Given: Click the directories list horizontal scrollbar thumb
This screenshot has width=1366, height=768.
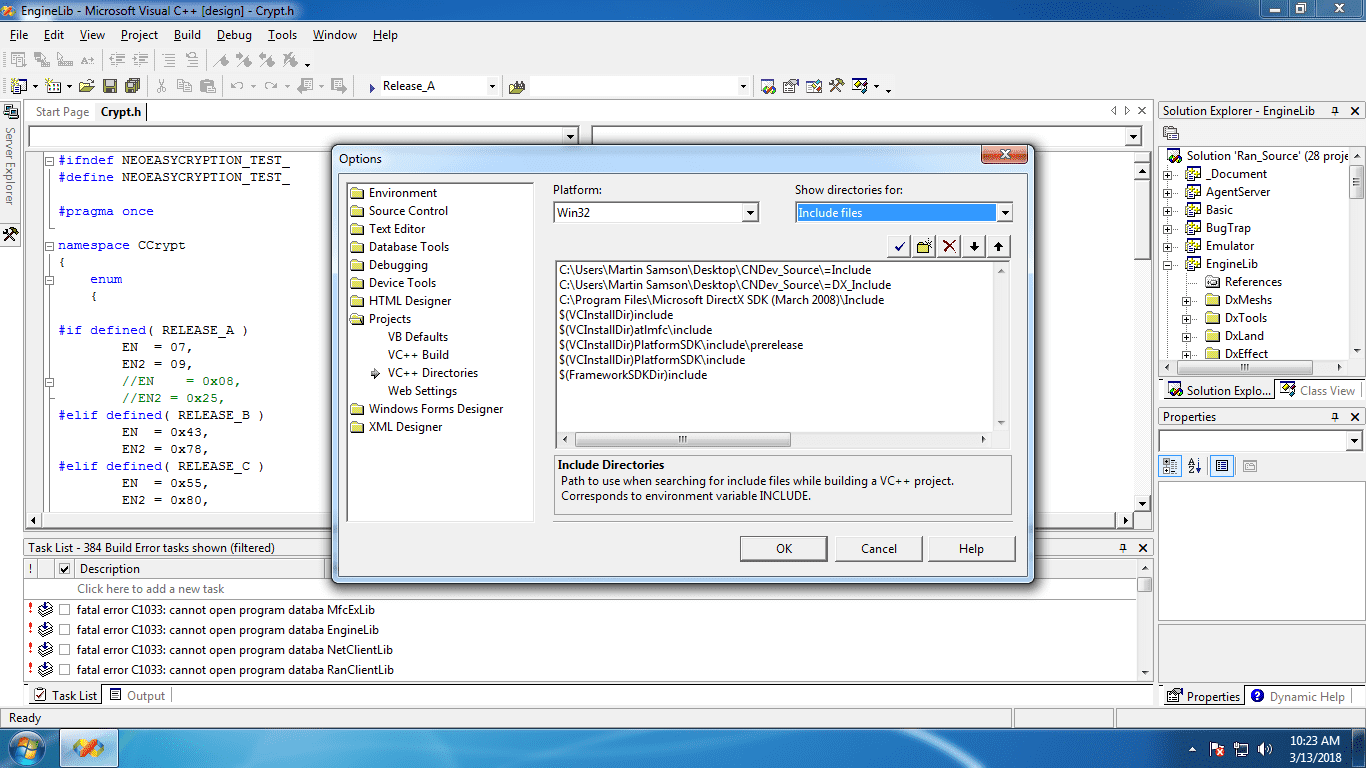Looking at the screenshot, I should 683,439.
